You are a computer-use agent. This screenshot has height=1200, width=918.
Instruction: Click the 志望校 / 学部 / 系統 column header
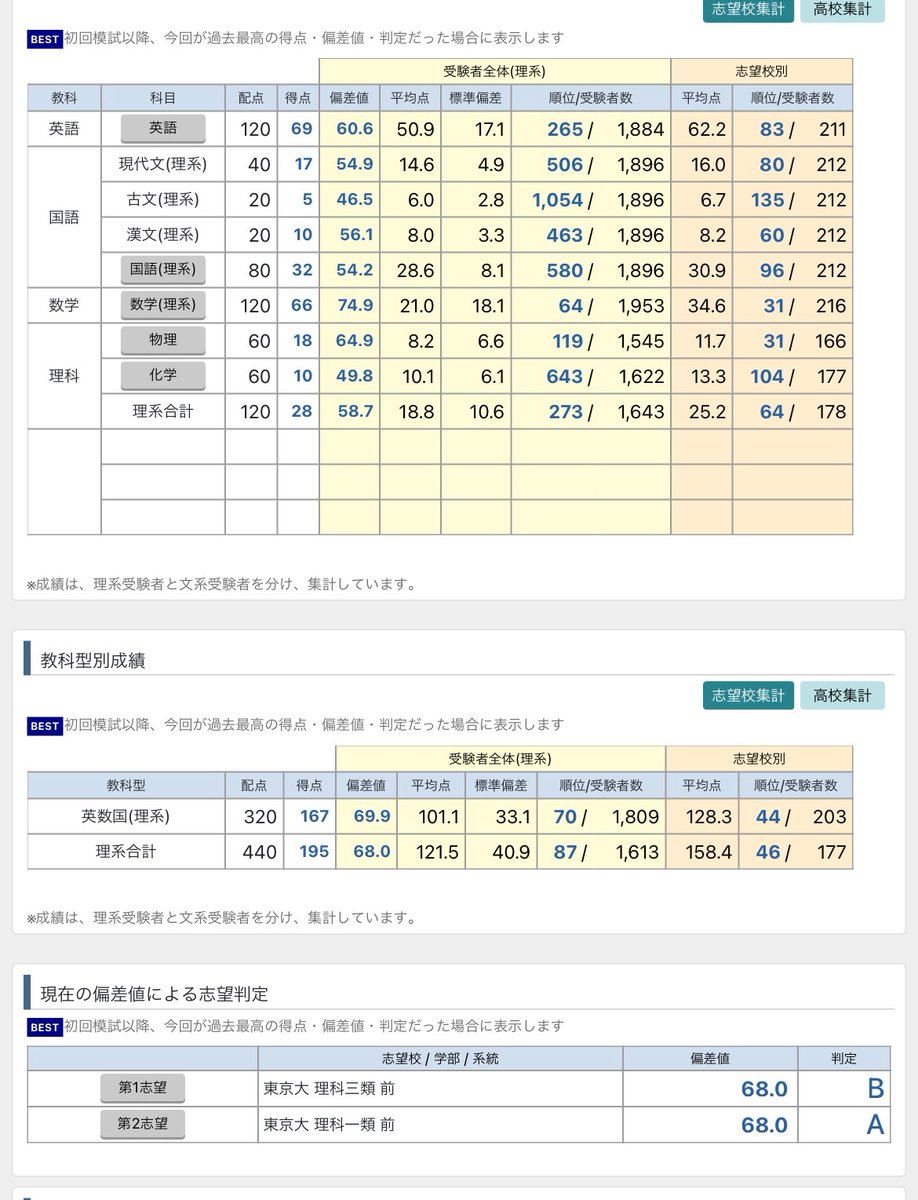(x=440, y=1058)
